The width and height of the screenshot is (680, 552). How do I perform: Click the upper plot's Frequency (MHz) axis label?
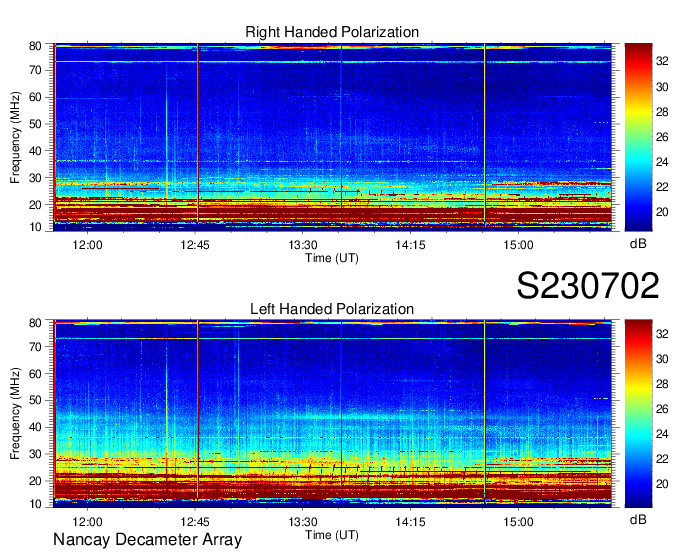coord(15,137)
